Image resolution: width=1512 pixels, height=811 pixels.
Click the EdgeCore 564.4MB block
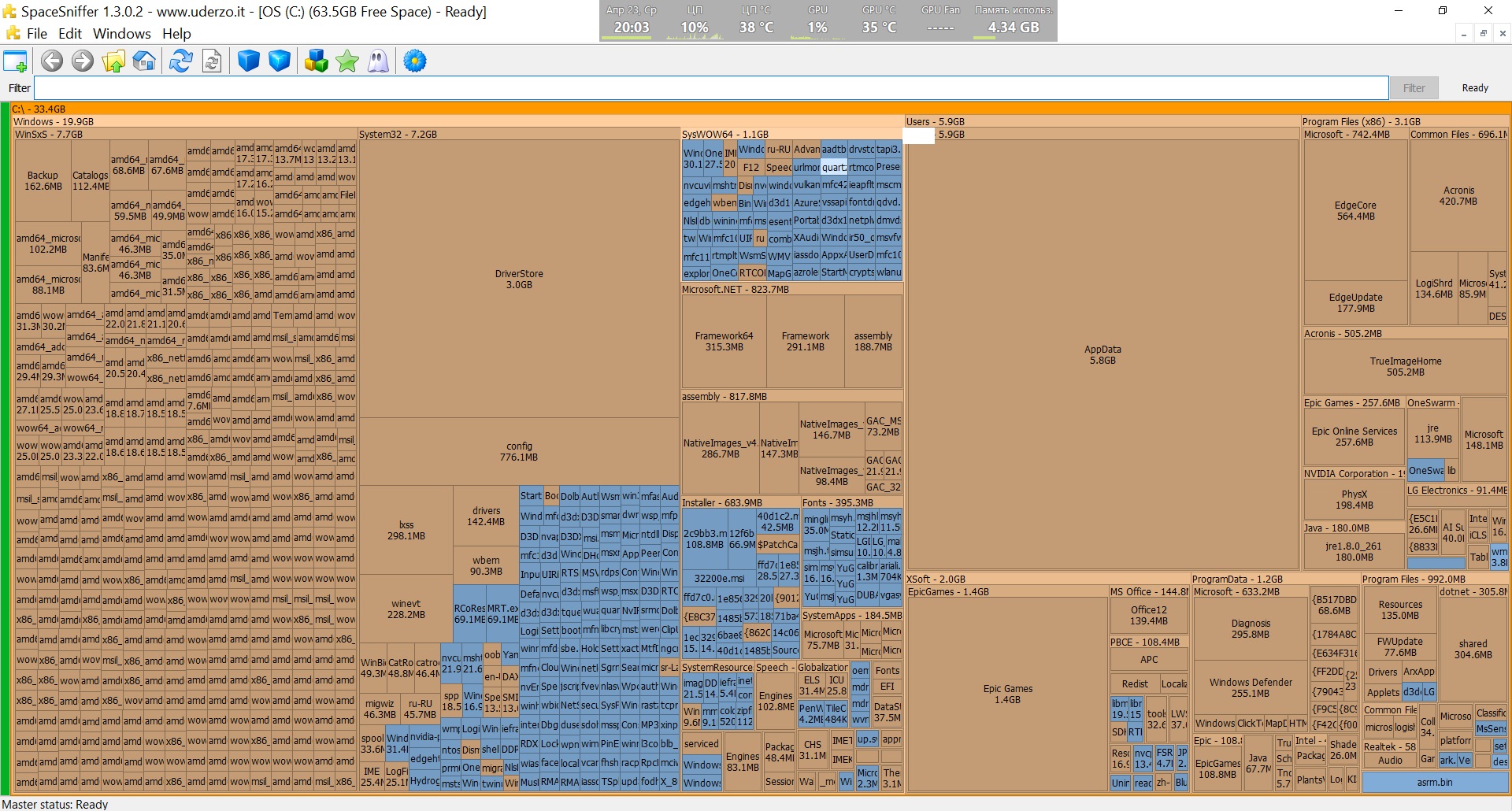(1355, 210)
